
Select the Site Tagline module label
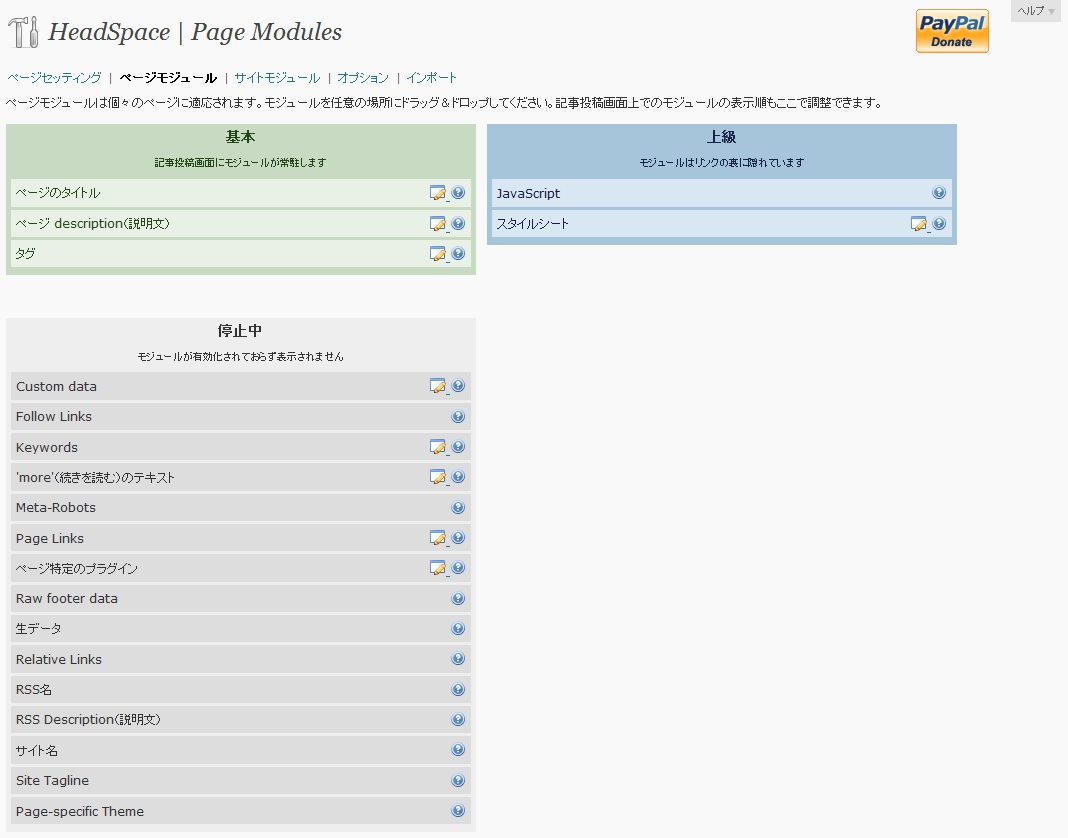[52, 780]
